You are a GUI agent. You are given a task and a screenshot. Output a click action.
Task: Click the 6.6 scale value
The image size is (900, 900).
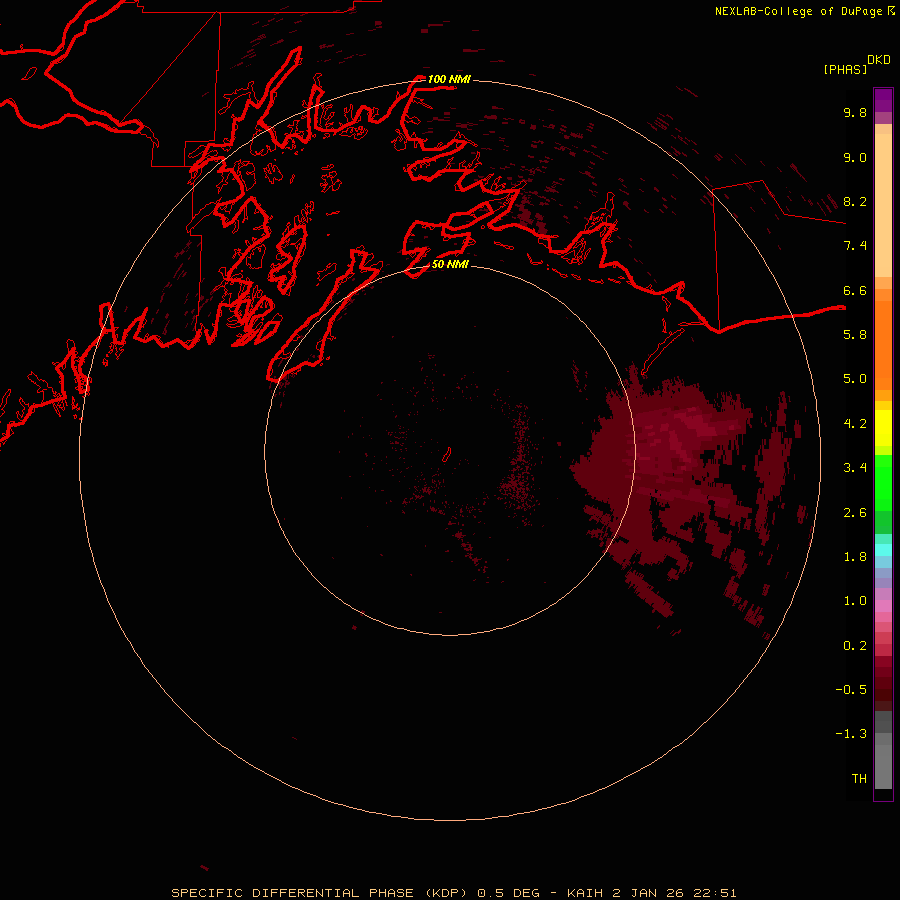[855, 290]
